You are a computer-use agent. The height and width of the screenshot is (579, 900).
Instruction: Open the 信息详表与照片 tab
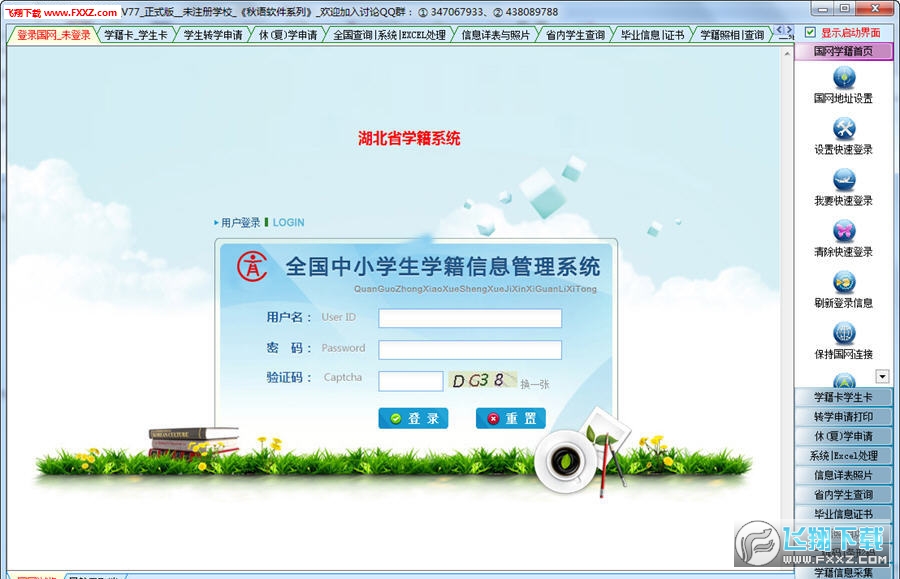(x=495, y=35)
